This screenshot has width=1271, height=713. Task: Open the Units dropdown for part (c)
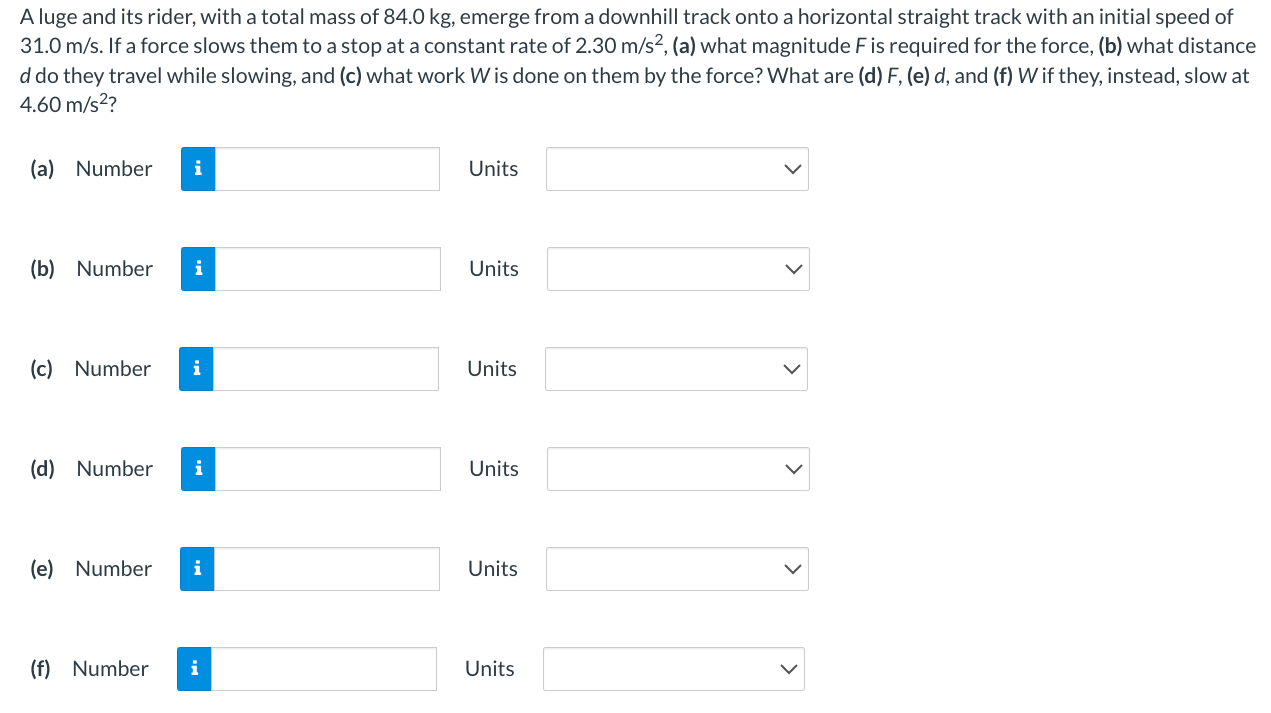tap(676, 369)
